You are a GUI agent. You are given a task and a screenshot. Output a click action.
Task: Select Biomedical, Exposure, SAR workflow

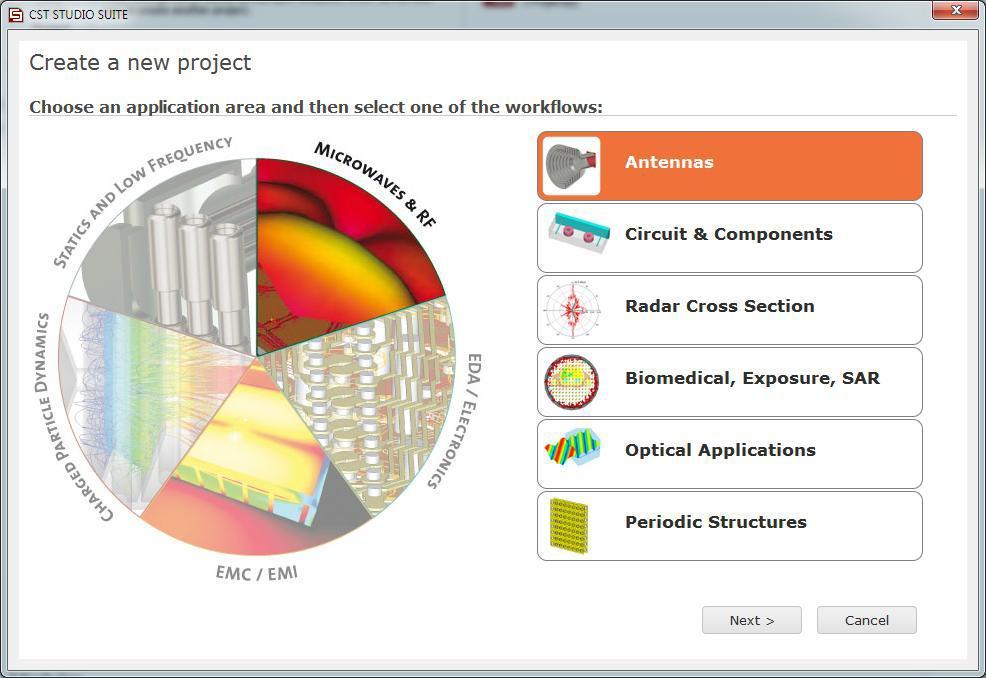click(729, 382)
